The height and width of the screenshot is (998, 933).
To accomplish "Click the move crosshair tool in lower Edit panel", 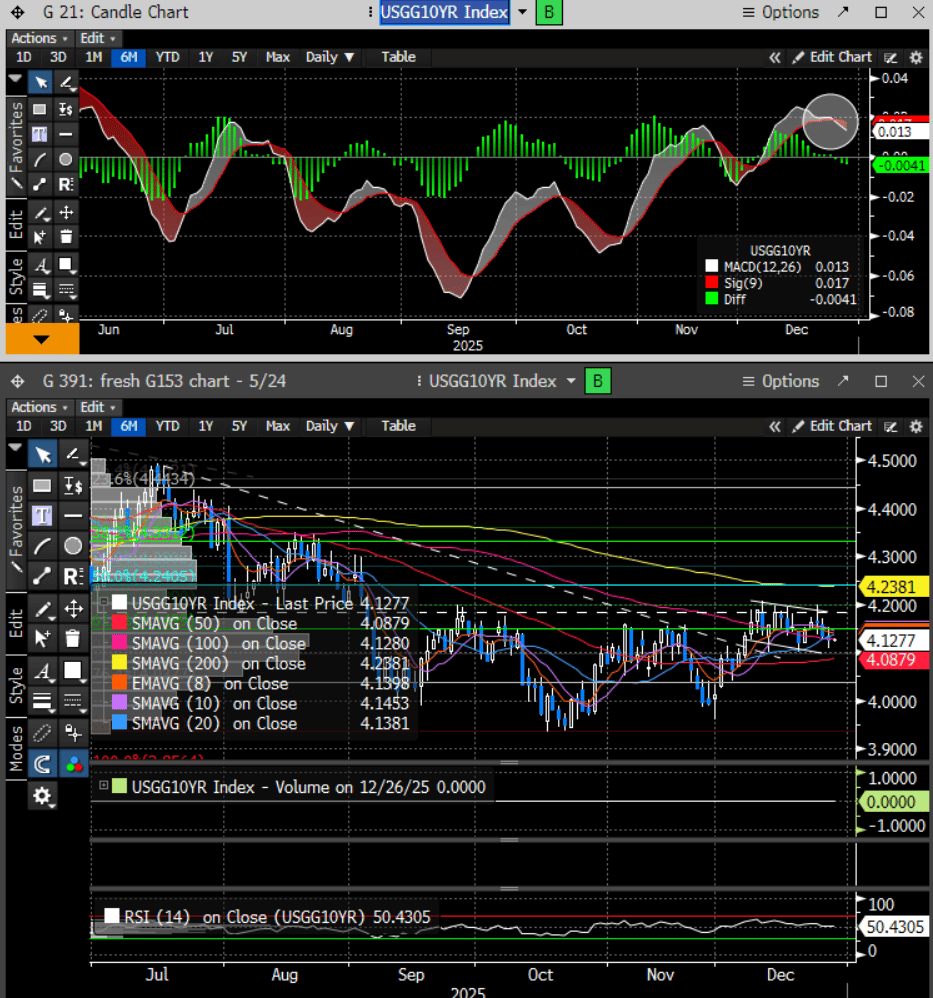I will click(x=73, y=608).
